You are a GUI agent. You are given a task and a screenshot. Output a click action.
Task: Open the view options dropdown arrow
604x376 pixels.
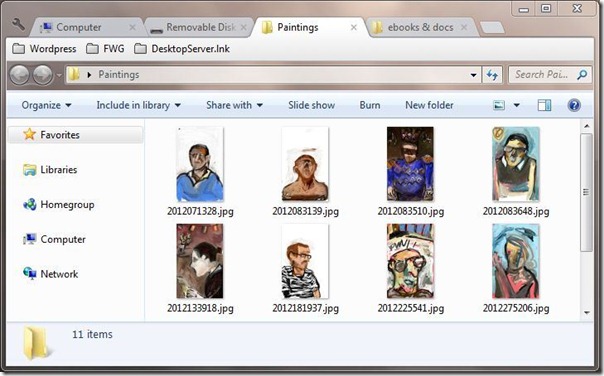coord(517,105)
